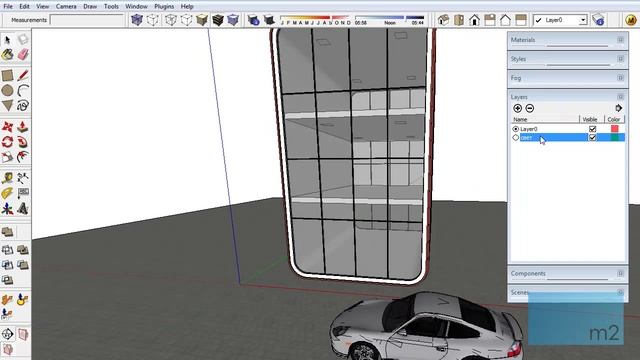Choose the Arc tool

pyautogui.click(x=23, y=90)
